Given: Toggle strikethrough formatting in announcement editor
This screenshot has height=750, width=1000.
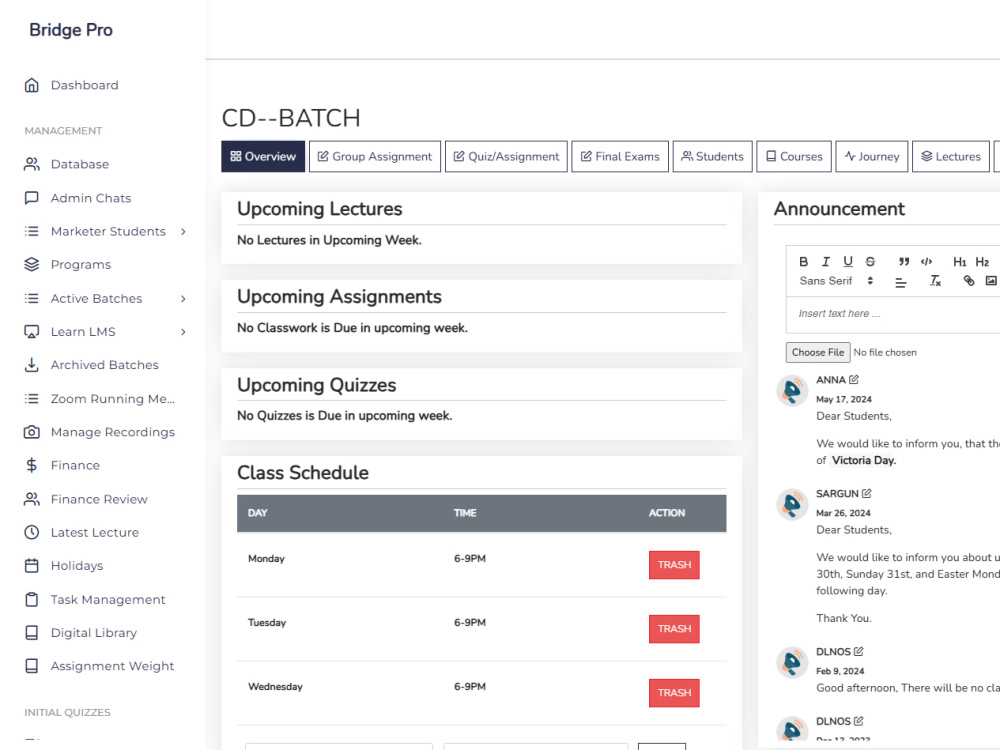Looking at the screenshot, I should [870, 261].
